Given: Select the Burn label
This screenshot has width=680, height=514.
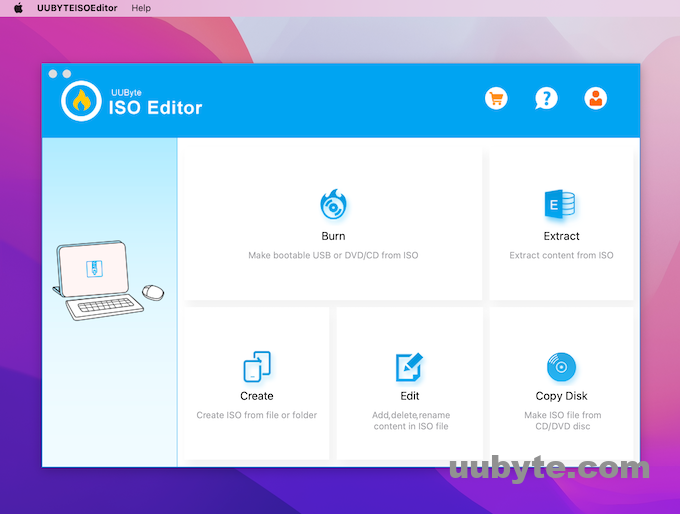Looking at the screenshot, I should (x=333, y=236).
